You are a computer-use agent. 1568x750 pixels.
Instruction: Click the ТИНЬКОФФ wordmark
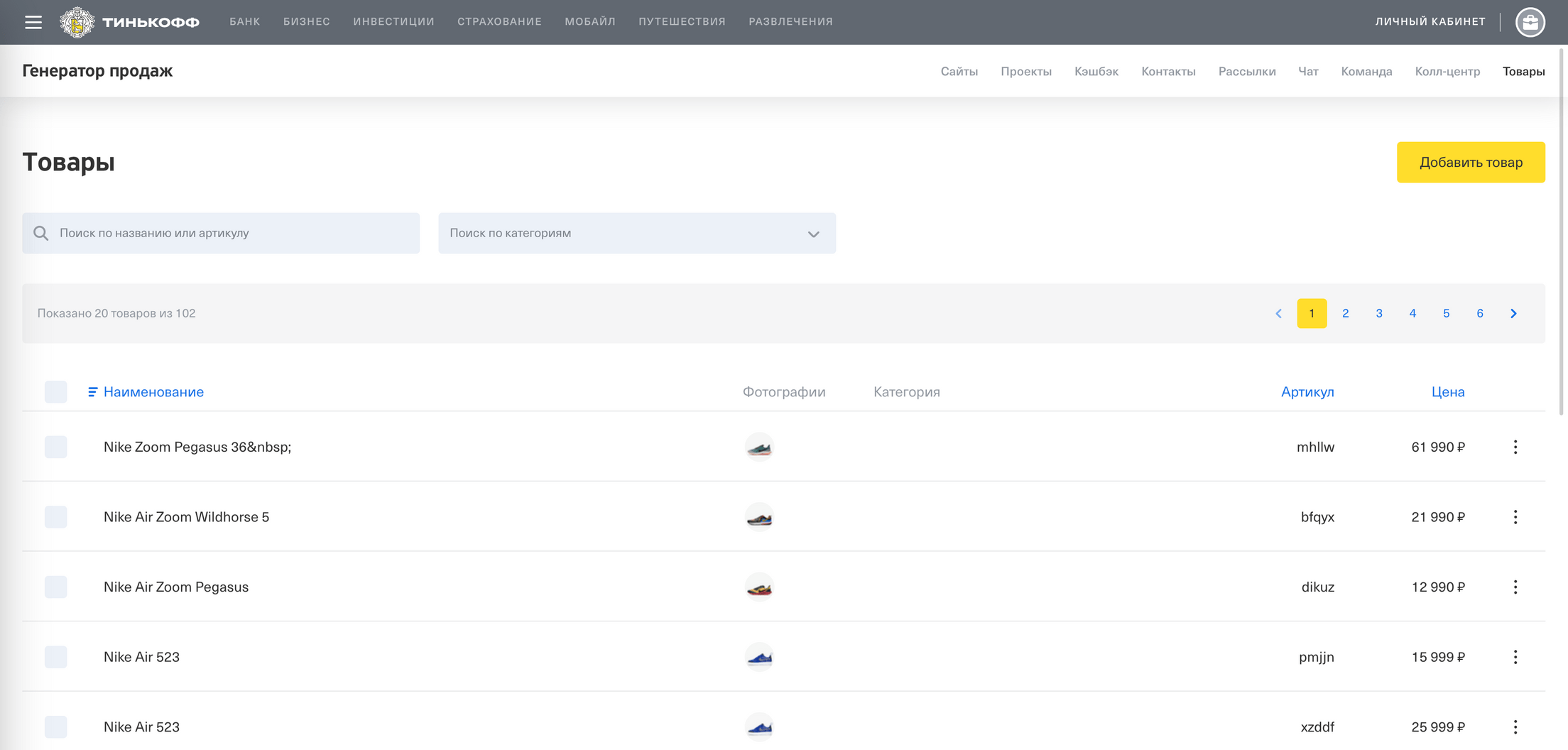(151, 22)
